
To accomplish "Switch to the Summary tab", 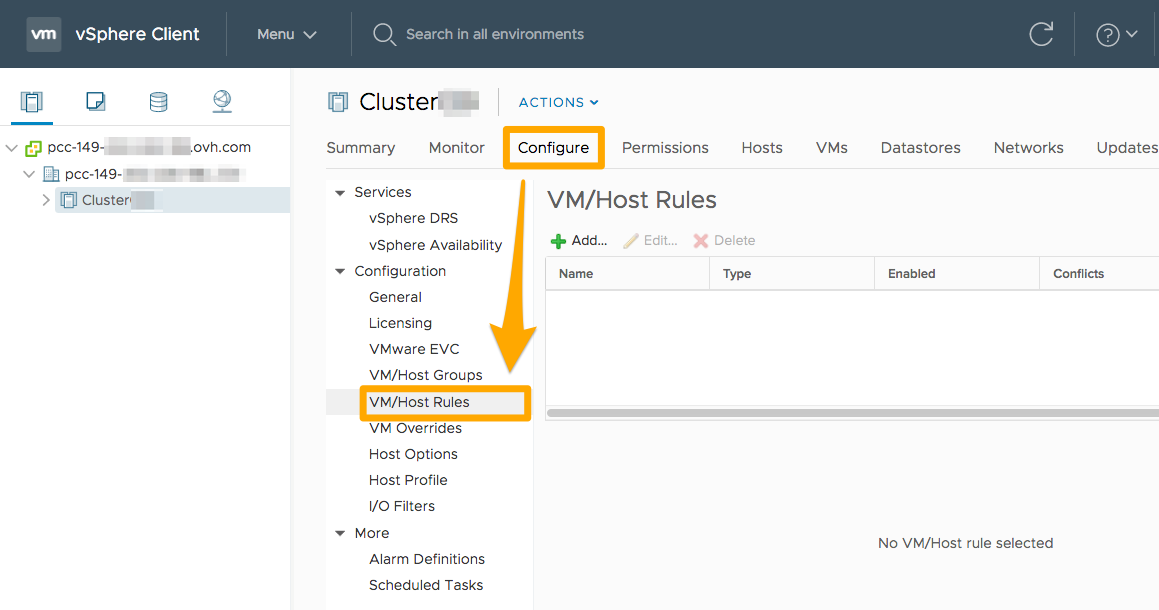I will pyautogui.click(x=360, y=148).
